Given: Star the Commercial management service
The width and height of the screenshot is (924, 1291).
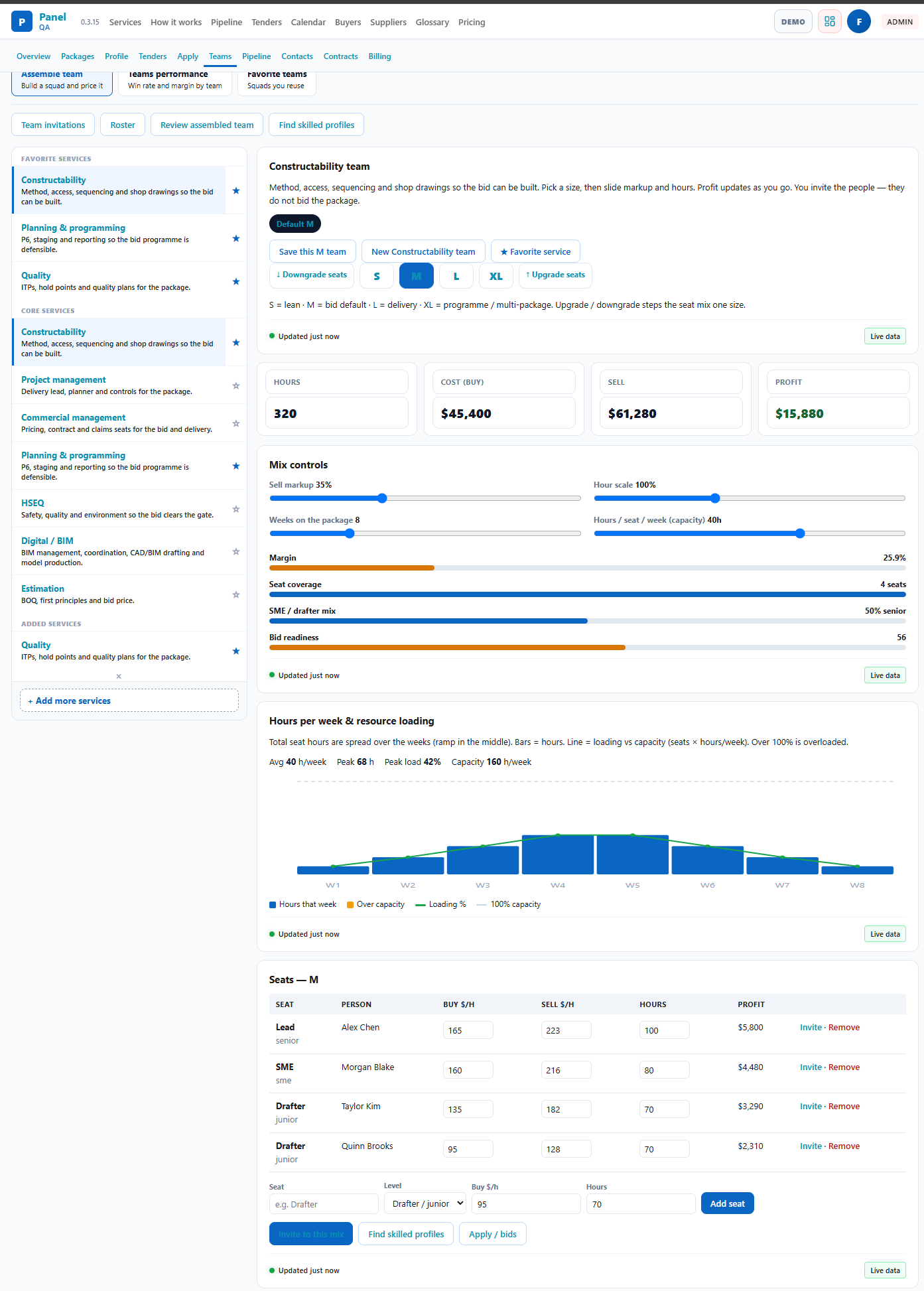Looking at the screenshot, I should coord(236,423).
